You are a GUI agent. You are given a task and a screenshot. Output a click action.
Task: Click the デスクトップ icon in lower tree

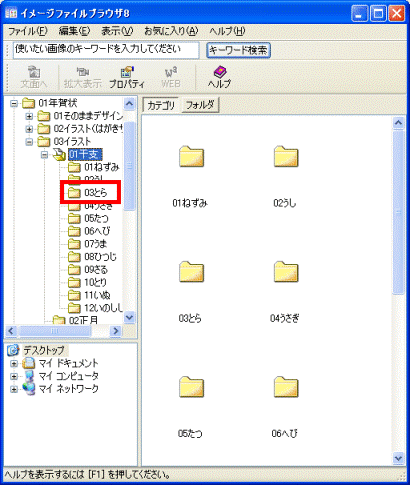pyautogui.click(x=13, y=350)
